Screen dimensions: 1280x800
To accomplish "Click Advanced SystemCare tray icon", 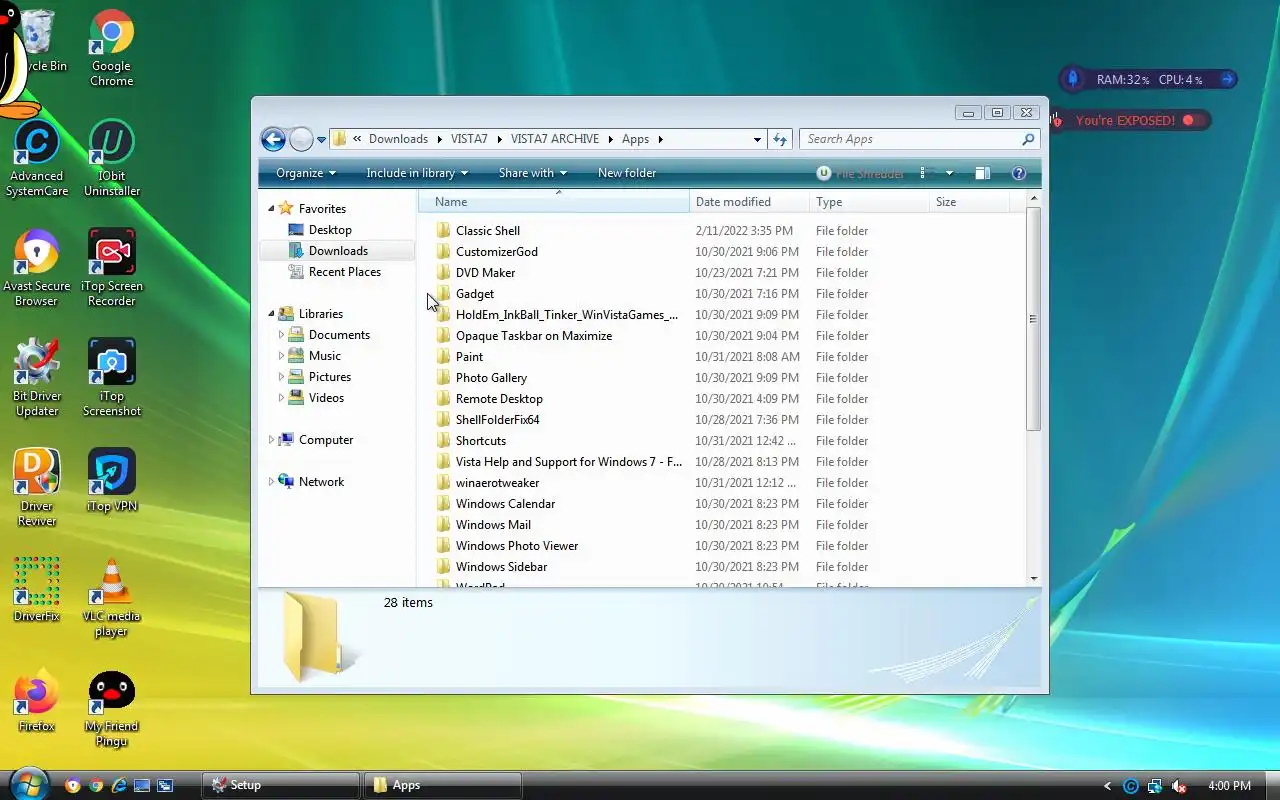I will (1131, 786).
